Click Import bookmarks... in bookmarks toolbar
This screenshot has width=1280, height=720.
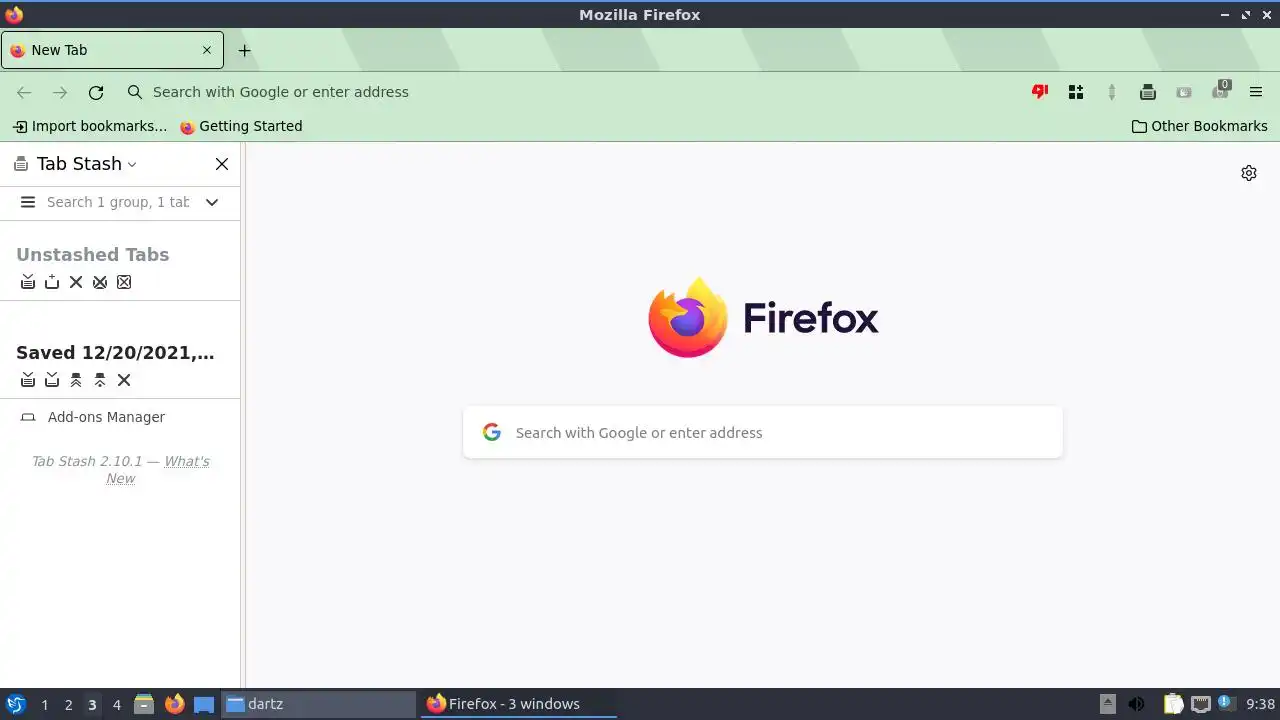coord(90,126)
